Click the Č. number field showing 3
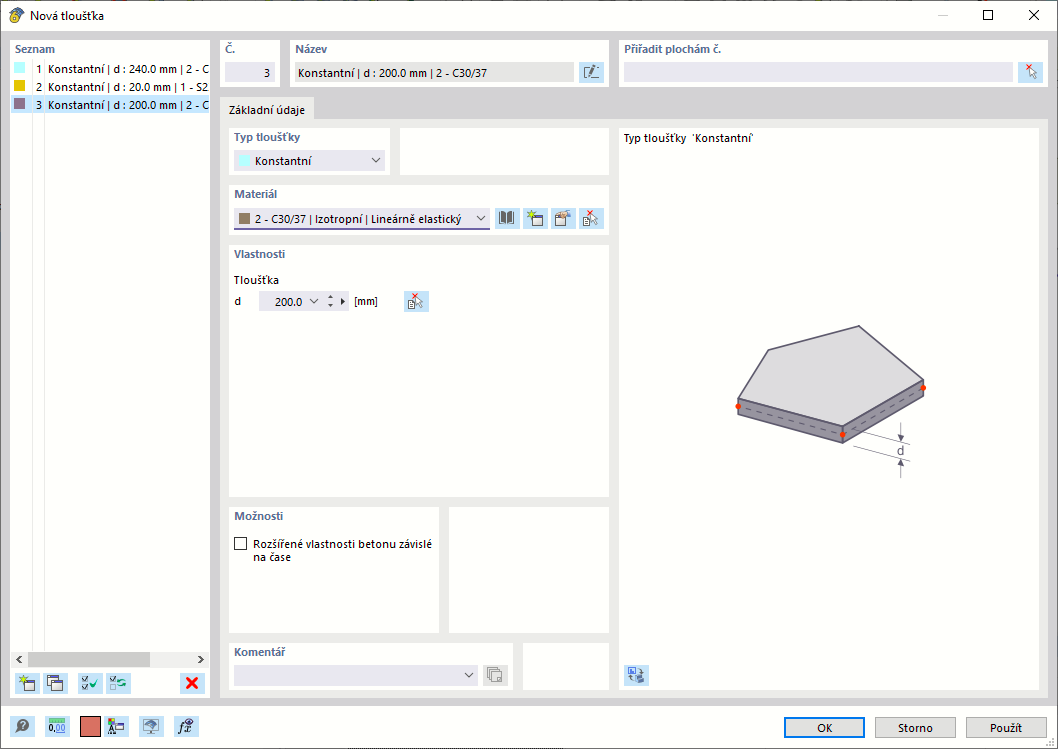Viewport: 1058px width, 749px height. 250,72
